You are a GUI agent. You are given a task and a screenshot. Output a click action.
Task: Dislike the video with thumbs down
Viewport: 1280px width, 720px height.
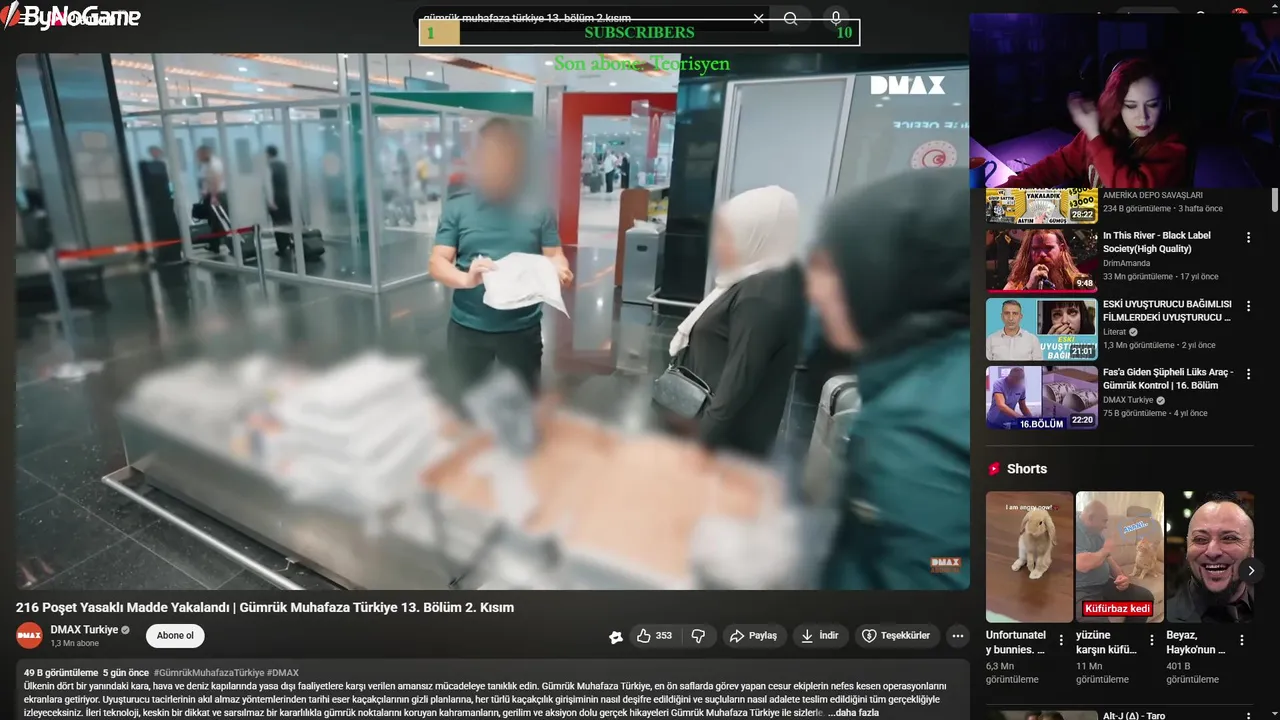click(x=699, y=636)
